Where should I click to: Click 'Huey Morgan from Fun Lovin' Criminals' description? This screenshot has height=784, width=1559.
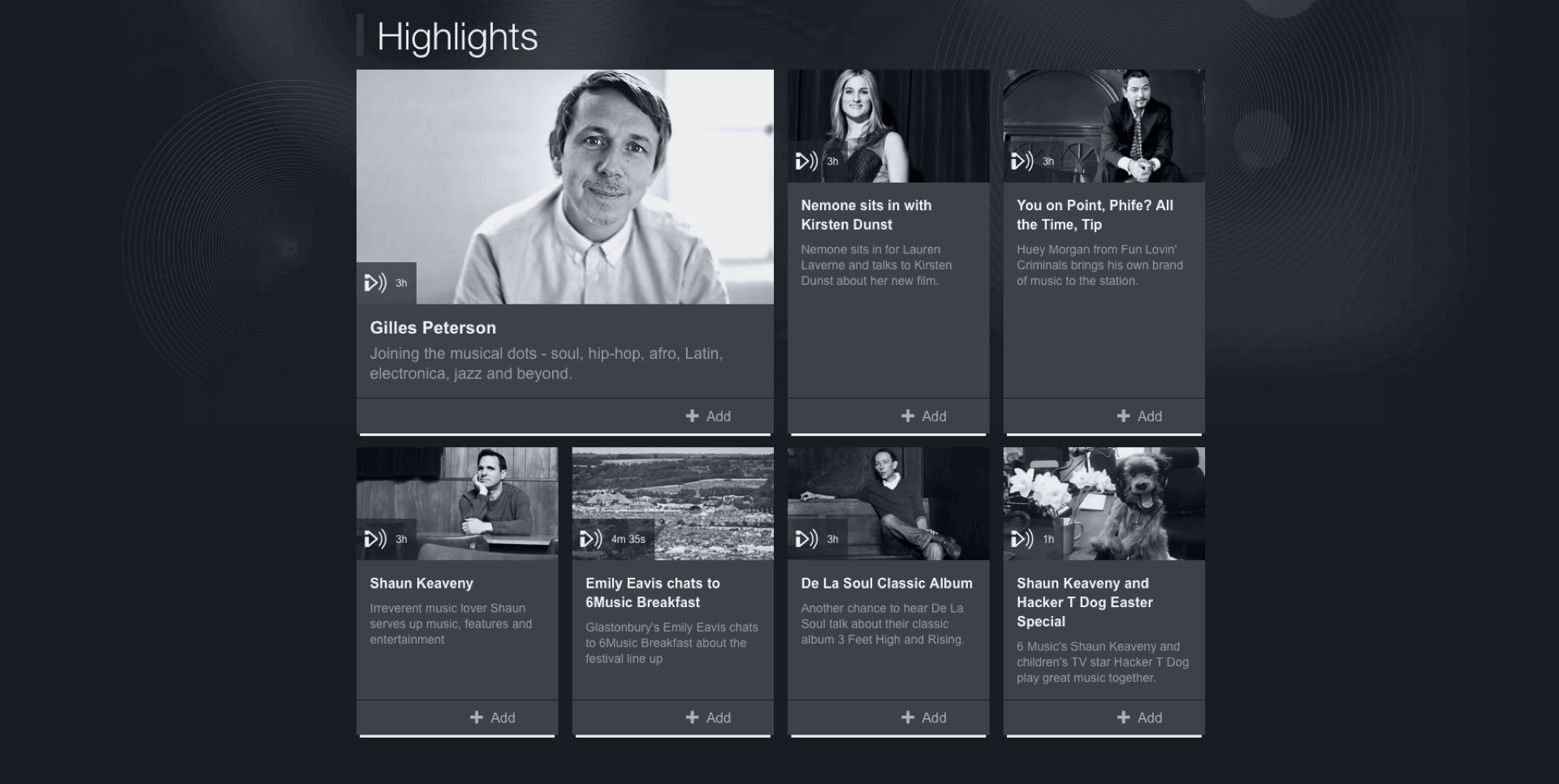[1099, 265]
